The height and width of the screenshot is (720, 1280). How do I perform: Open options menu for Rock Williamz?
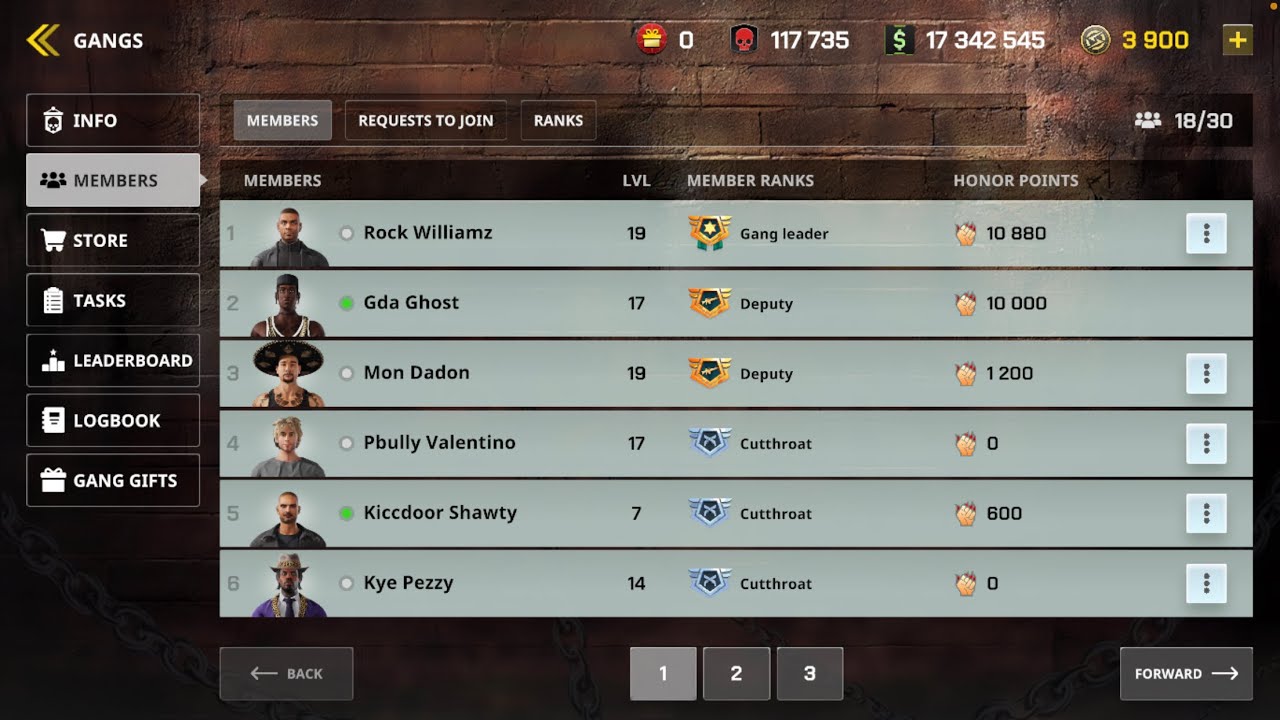pos(1206,233)
